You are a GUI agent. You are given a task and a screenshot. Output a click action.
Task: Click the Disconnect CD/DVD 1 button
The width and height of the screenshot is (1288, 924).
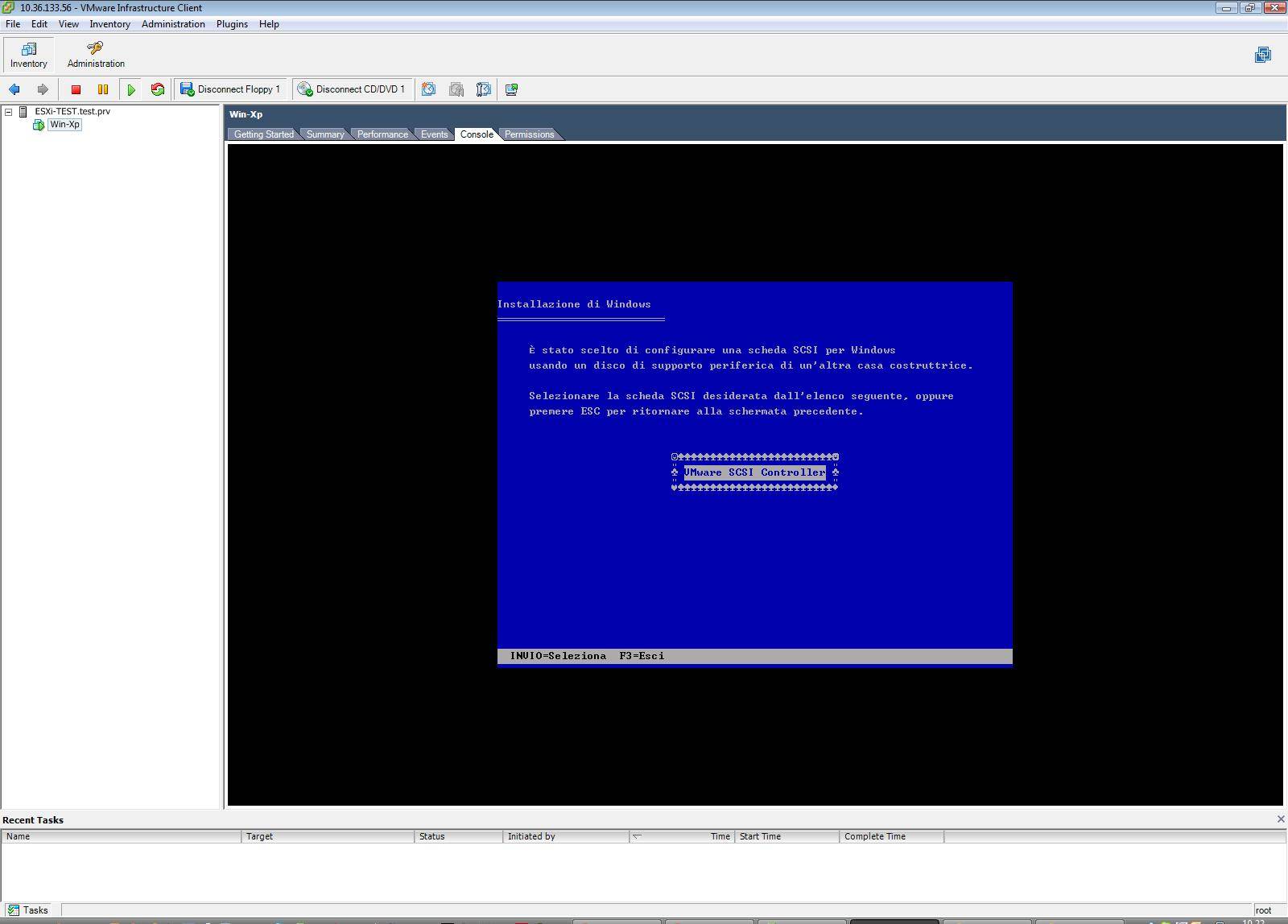click(x=353, y=89)
